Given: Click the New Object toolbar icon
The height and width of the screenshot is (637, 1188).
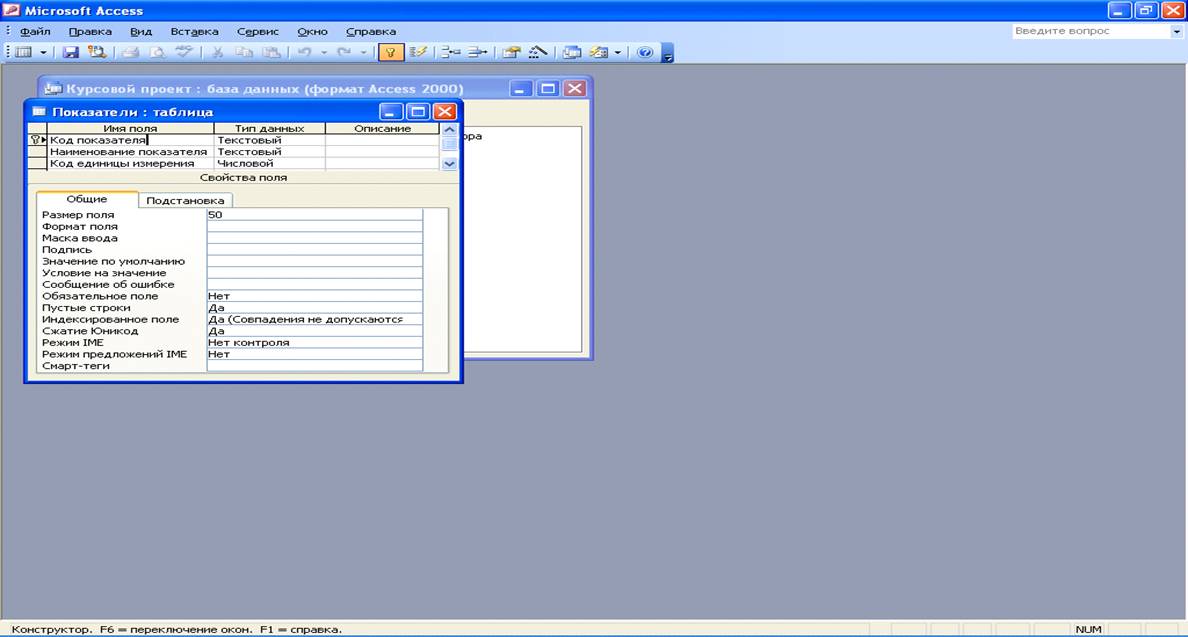Looking at the screenshot, I should [599, 52].
